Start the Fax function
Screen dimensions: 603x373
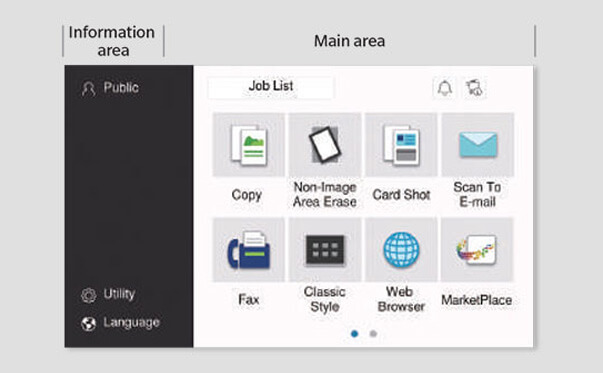tap(248, 250)
